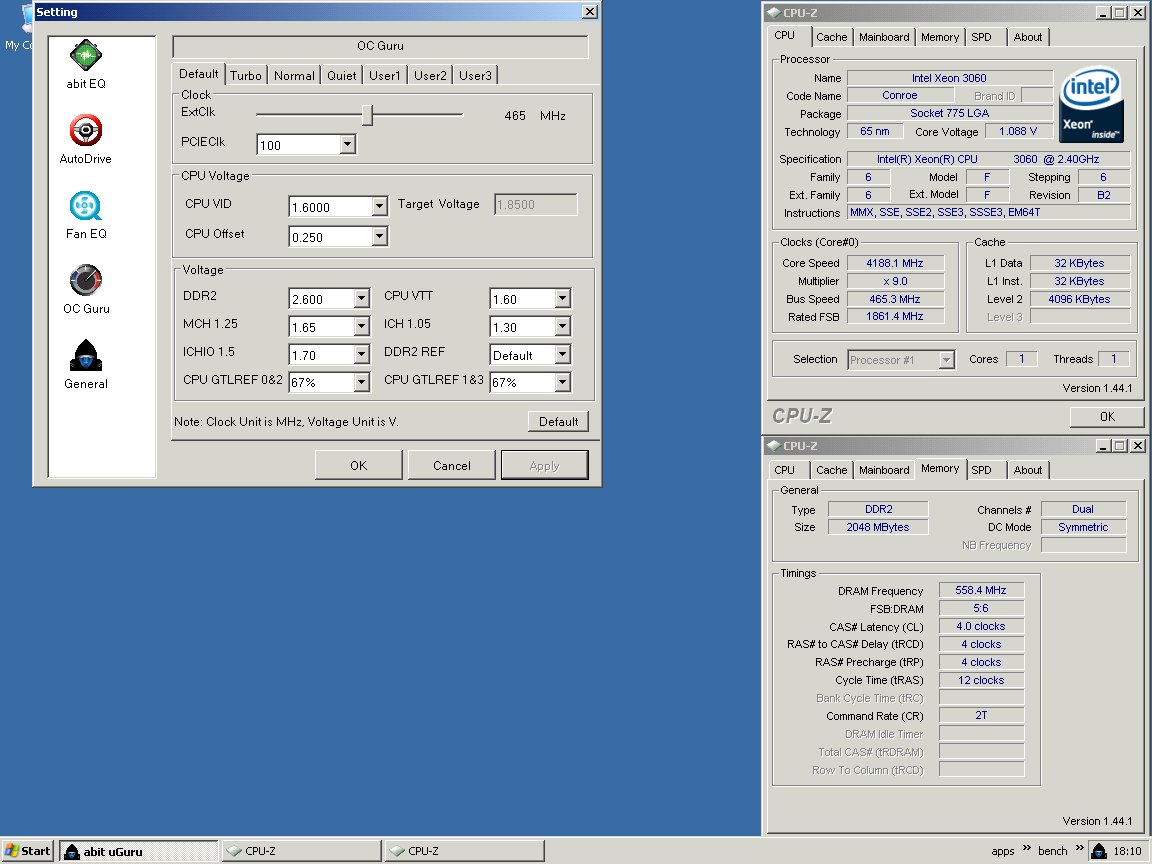Open About tab in lower CPU-Z window

[x=1028, y=469]
